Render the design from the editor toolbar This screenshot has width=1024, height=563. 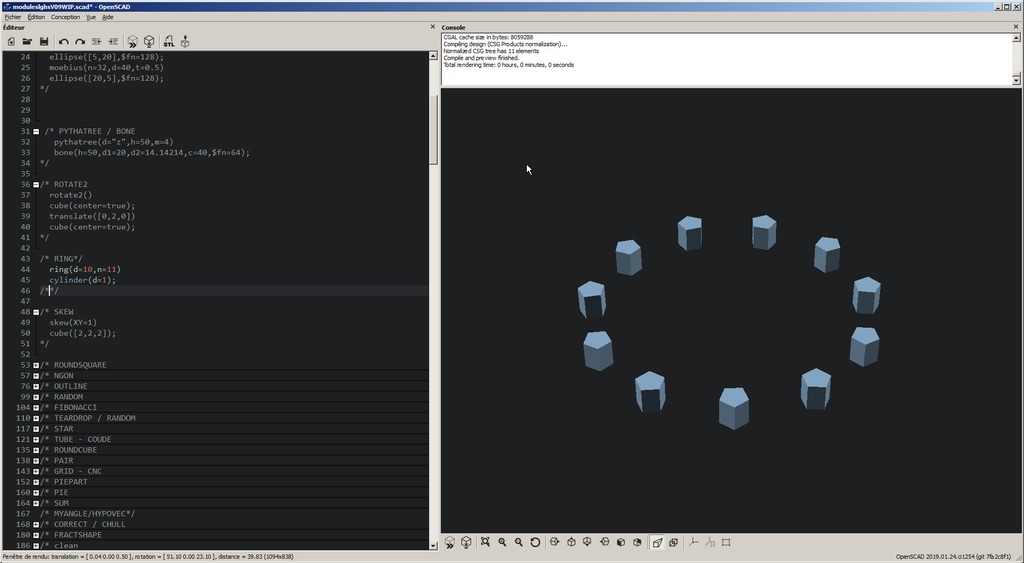point(149,42)
